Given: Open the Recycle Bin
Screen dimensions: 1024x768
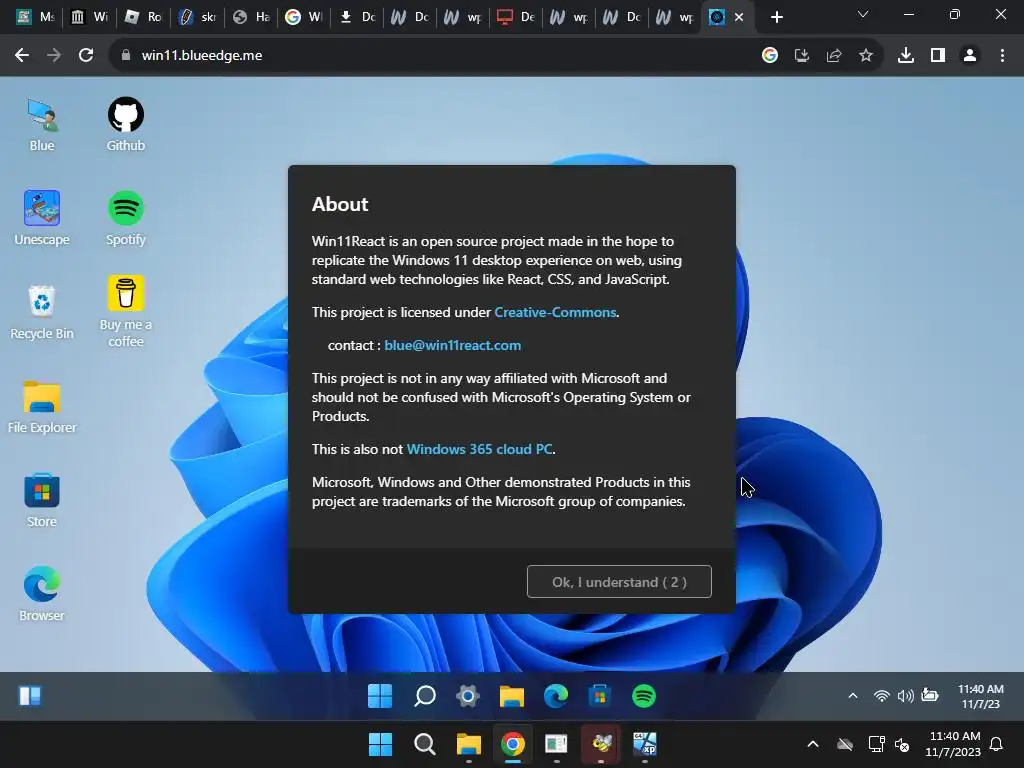Looking at the screenshot, I should 42,312.
